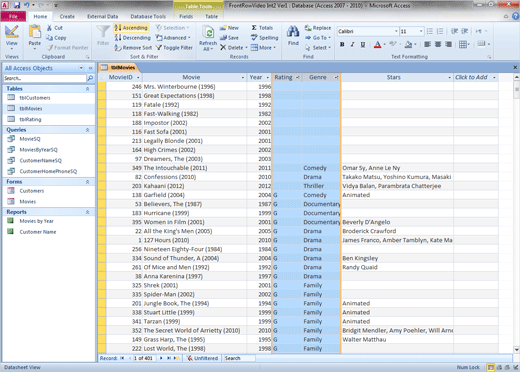Open Go To dropdown

(318, 38)
